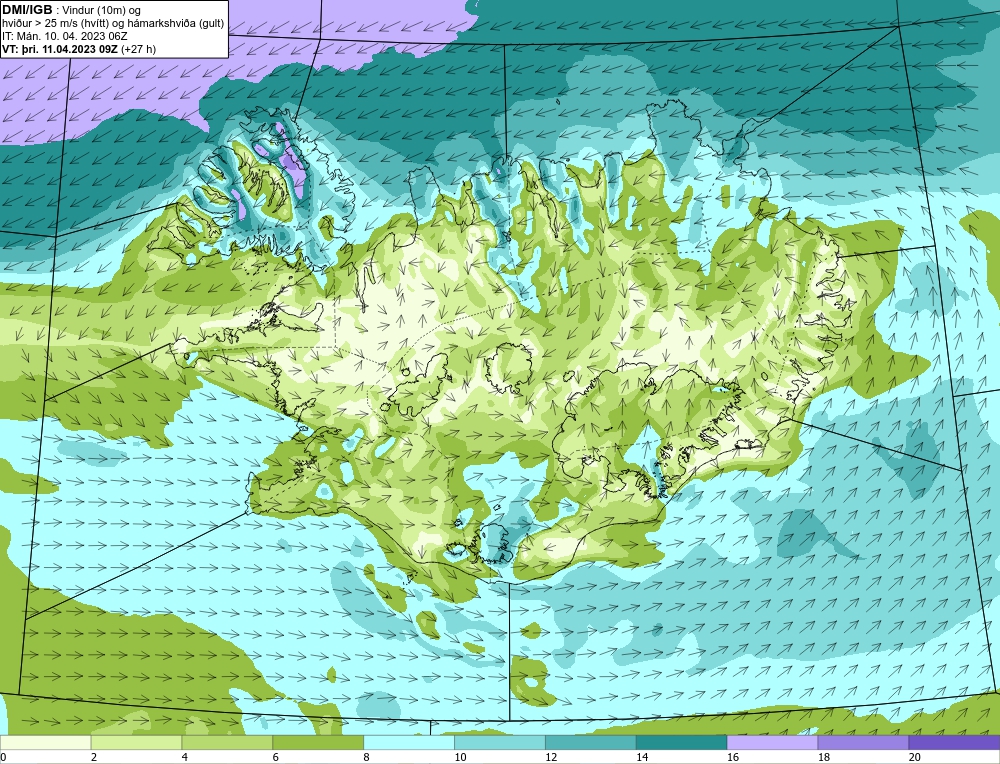1000x764 pixels.
Task: Click the legend scale label 20
Action: (x=914, y=757)
